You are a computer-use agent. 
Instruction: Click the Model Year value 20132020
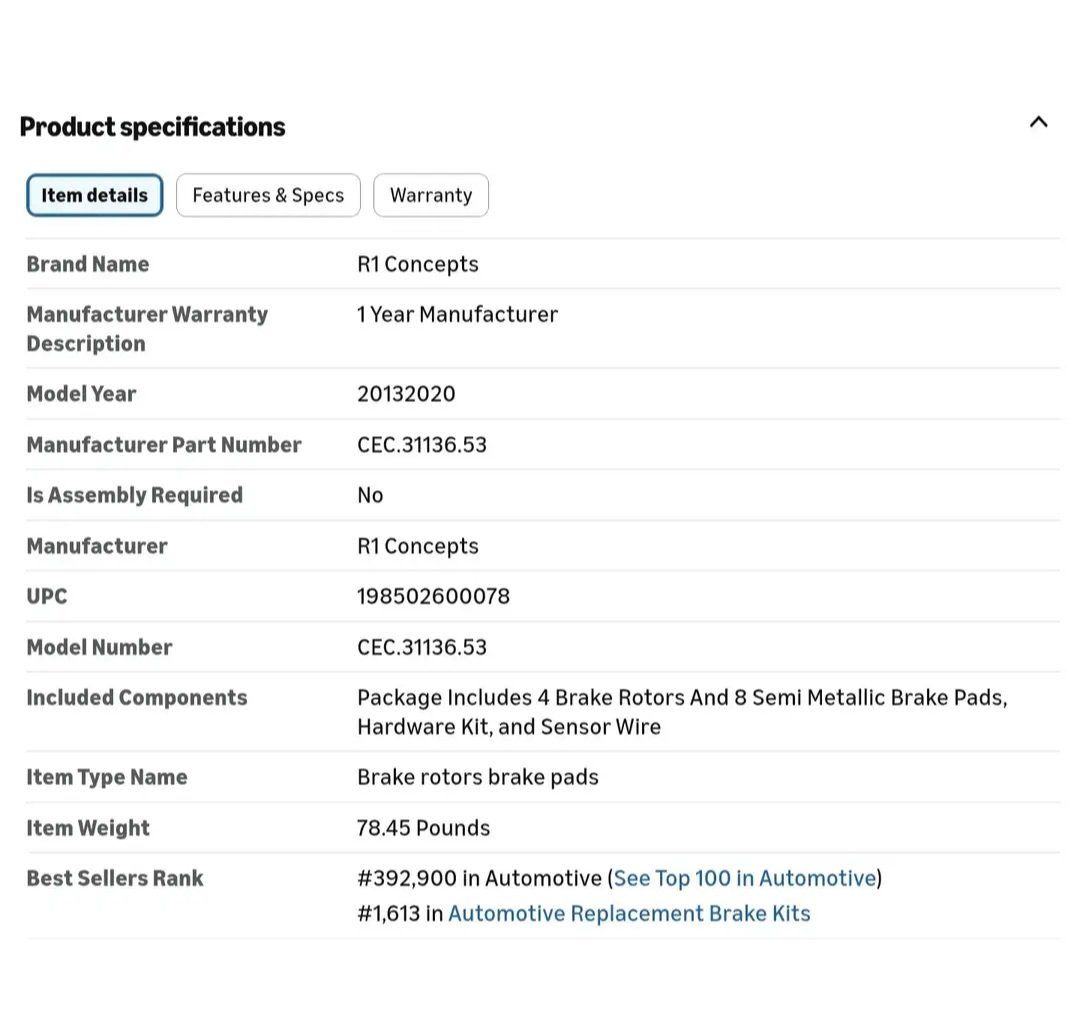click(x=406, y=394)
